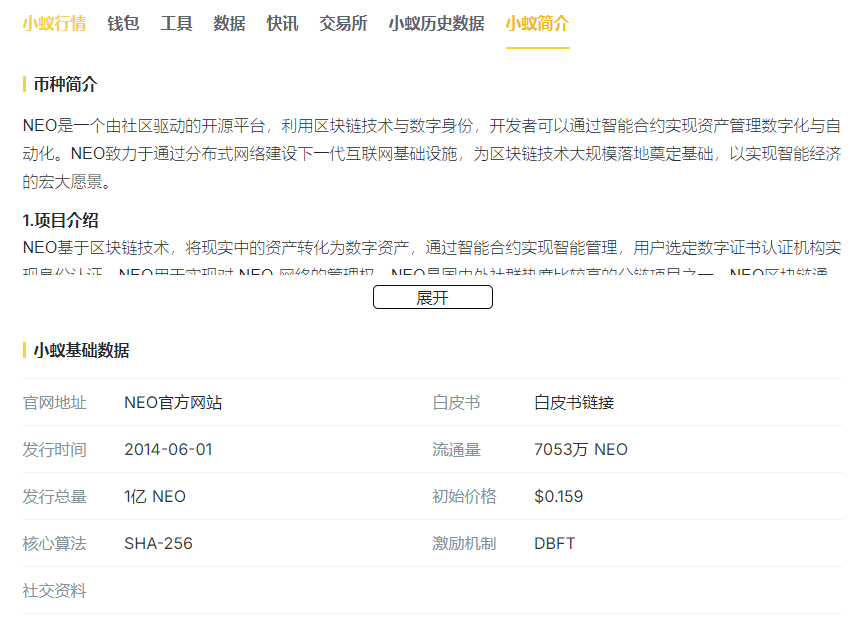Select the 工具 tab
The height and width of the screenshot is (627, 867).
click(x=176, y=24)
